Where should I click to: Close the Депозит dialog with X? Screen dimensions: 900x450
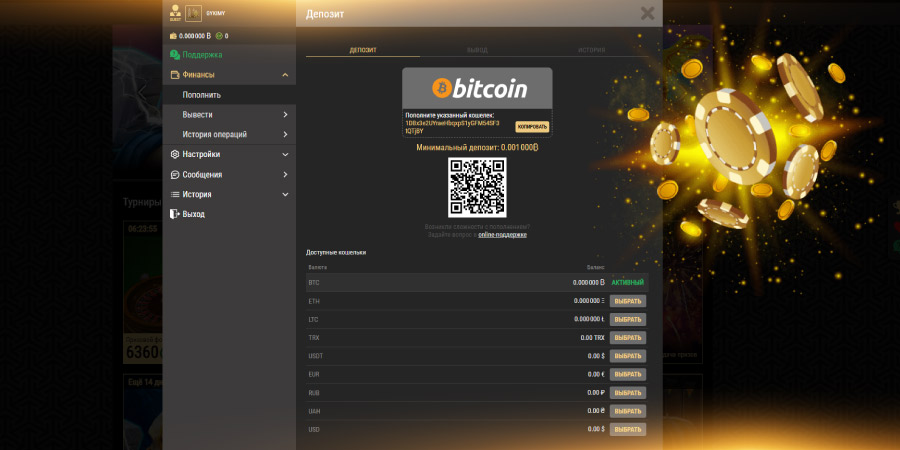(x=647, y=13)
